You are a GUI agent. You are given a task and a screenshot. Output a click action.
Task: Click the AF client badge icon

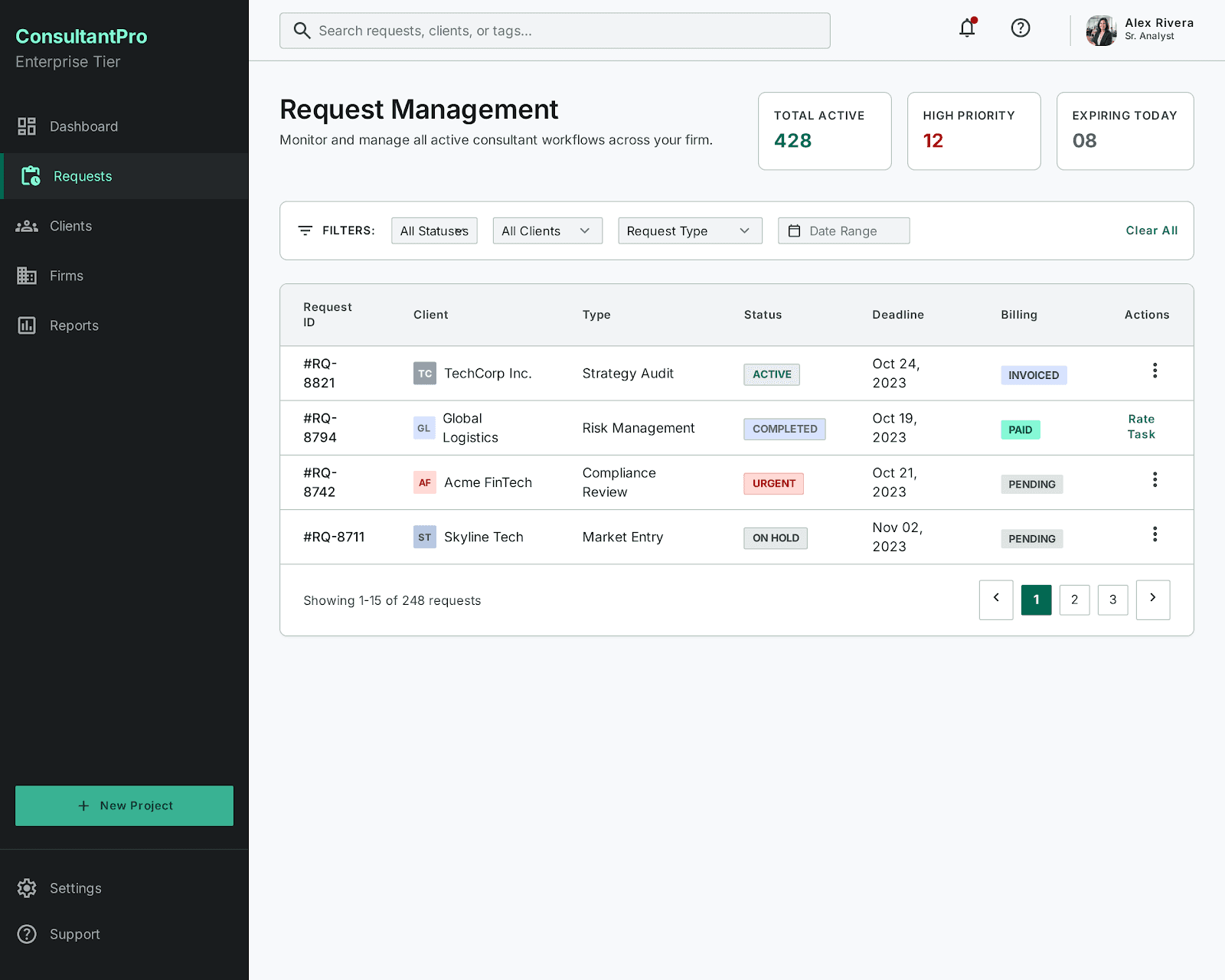[425, 482]
